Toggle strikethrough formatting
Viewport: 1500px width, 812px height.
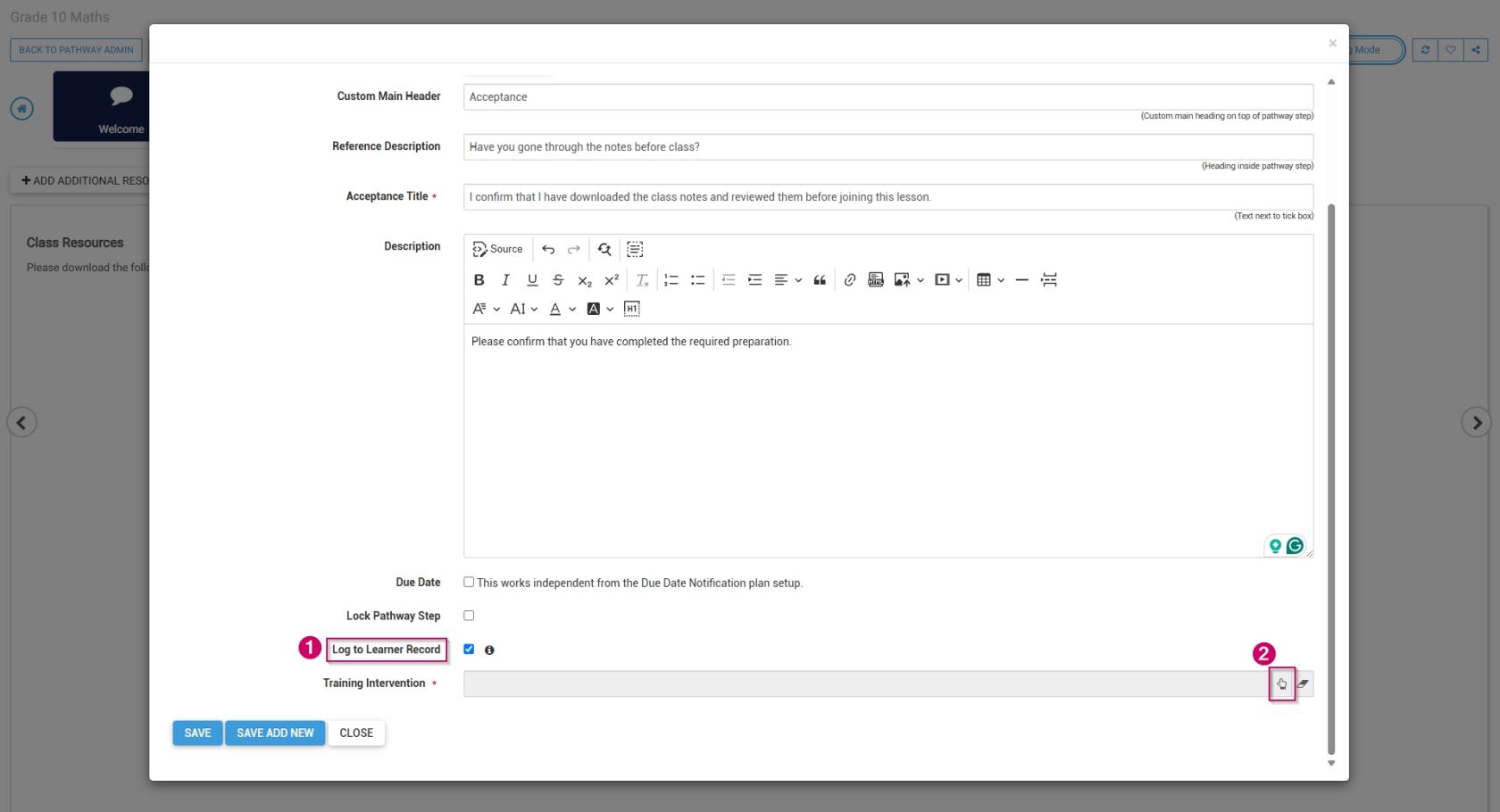[558, 280]
